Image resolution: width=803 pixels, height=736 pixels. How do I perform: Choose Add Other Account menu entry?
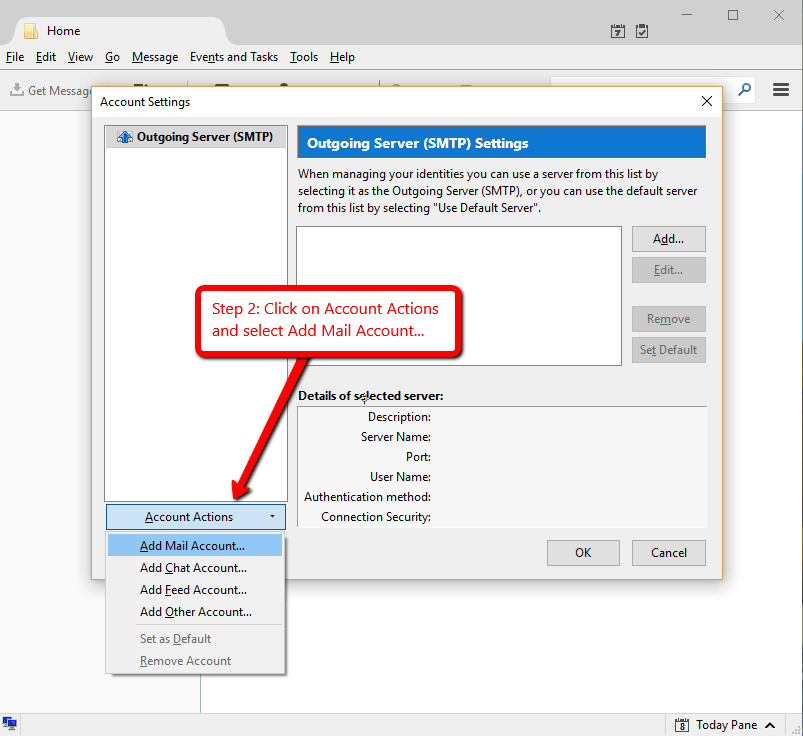(x=195, y=612)
